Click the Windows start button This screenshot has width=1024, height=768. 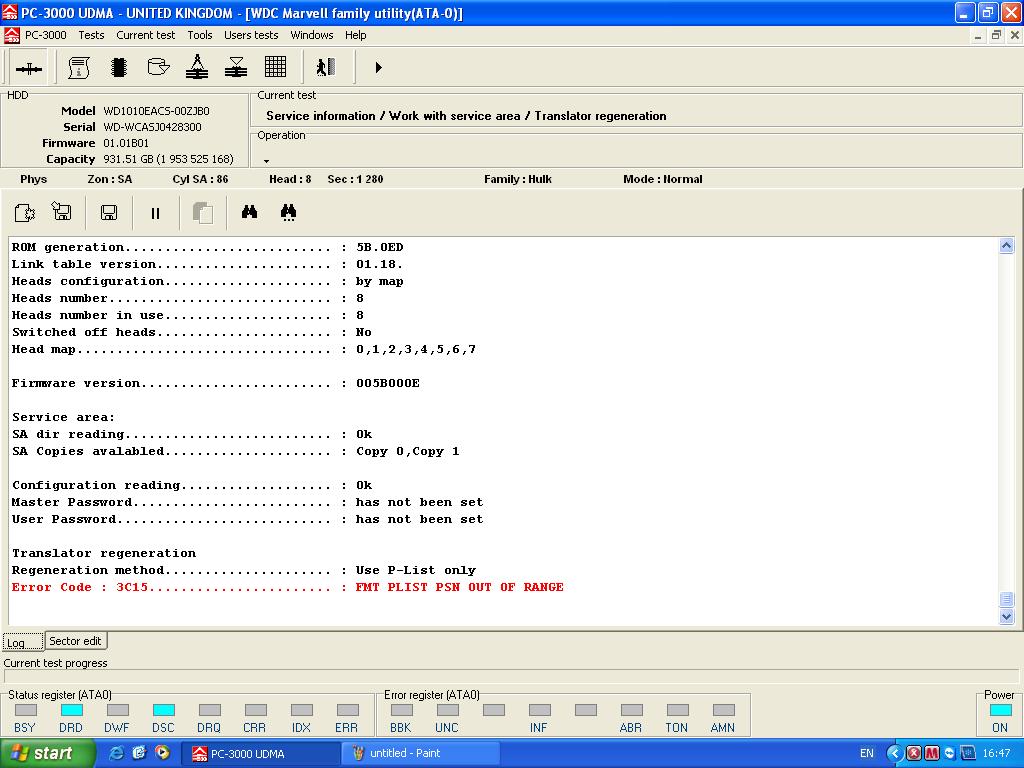[x=47, y=754]
